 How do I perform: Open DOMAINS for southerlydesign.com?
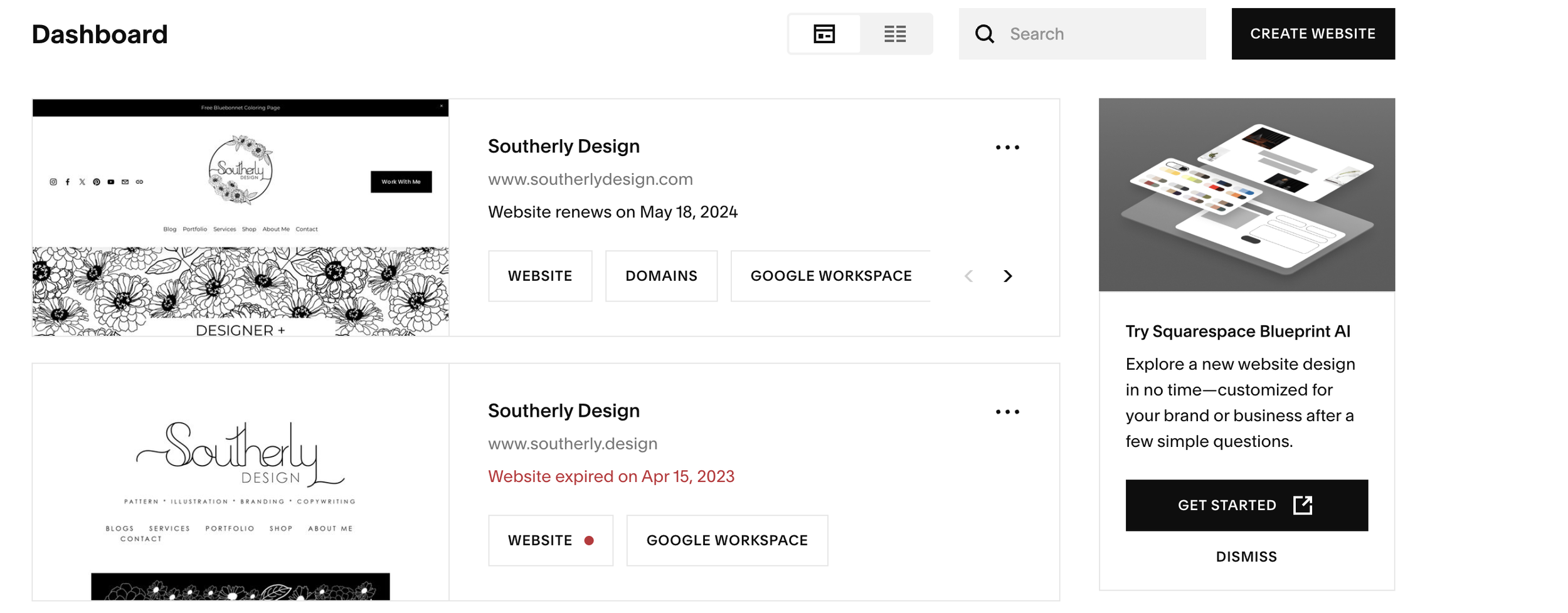click(661, 276)
